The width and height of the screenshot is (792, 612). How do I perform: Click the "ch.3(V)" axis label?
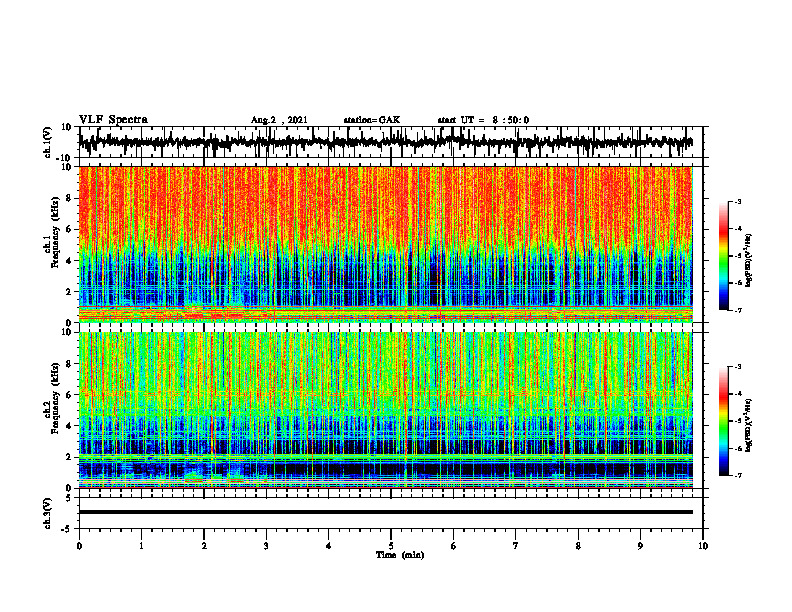pyautogui.click(x=47, y=513)
